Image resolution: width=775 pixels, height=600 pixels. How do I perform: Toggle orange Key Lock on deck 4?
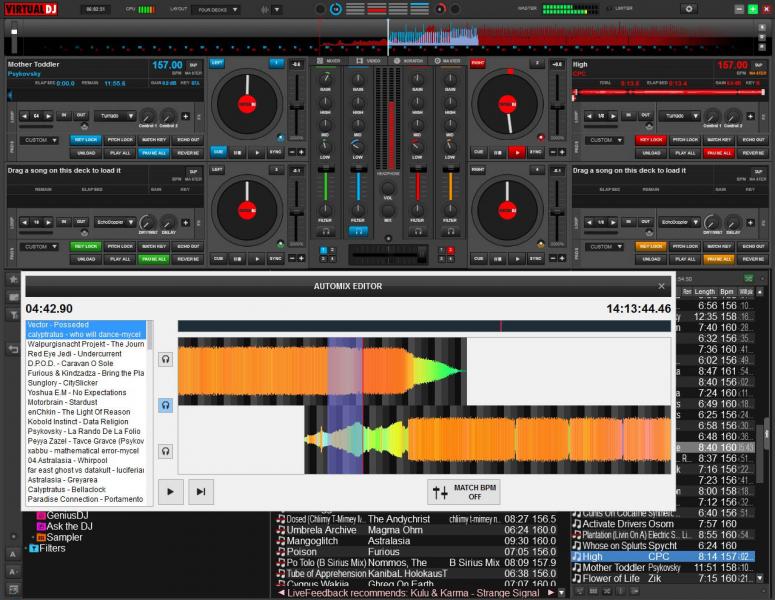pos(651,246)
